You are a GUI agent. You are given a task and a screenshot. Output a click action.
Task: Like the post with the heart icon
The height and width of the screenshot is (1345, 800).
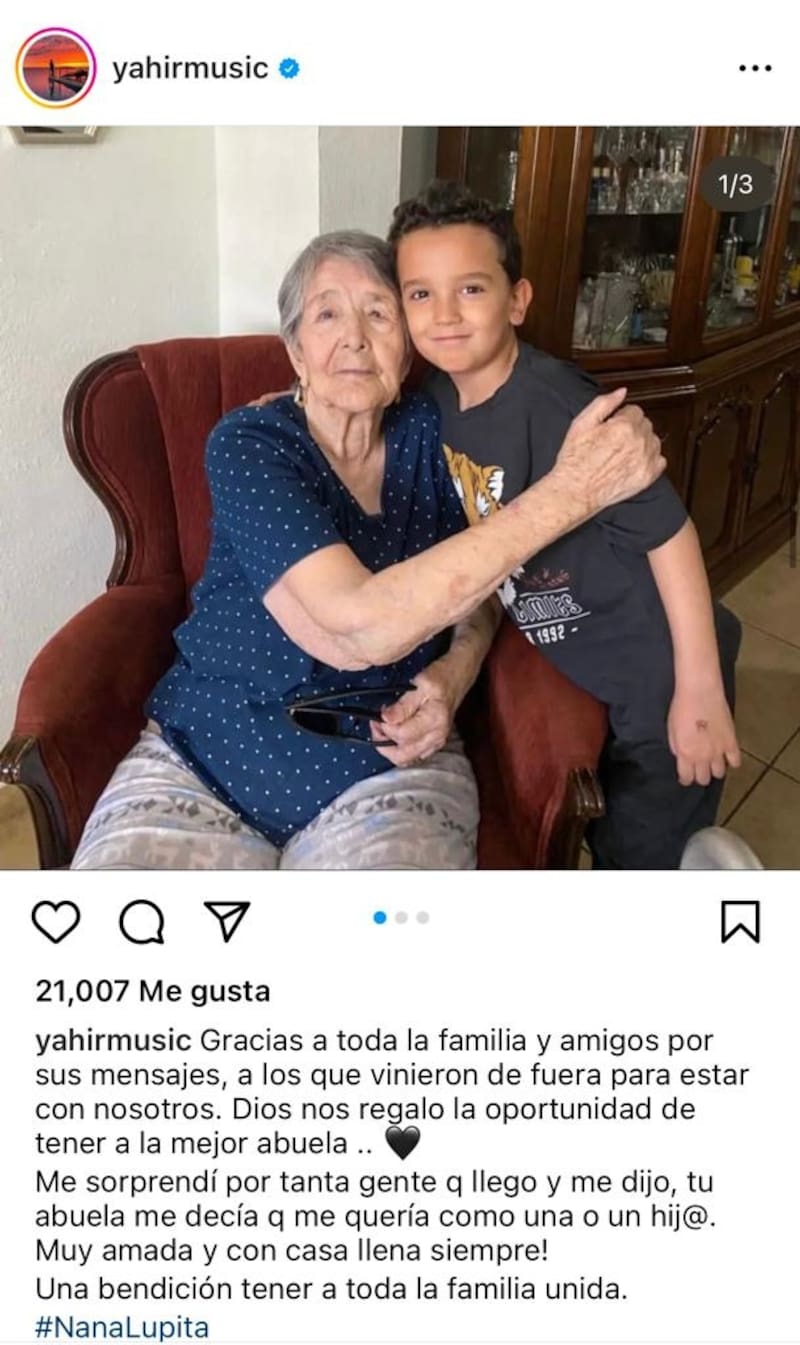pyautogui.click(x=55, y=922)
